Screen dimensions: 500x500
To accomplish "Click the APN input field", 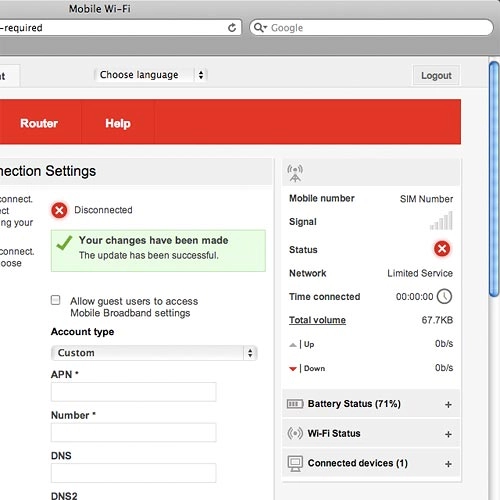I will [134, 392].
